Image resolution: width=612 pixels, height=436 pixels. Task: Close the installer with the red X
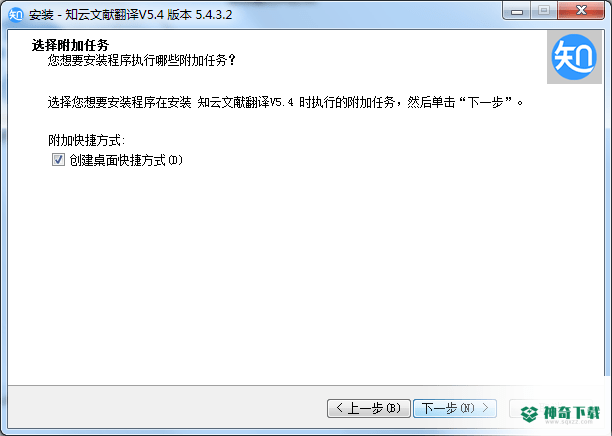pos(581,11)
